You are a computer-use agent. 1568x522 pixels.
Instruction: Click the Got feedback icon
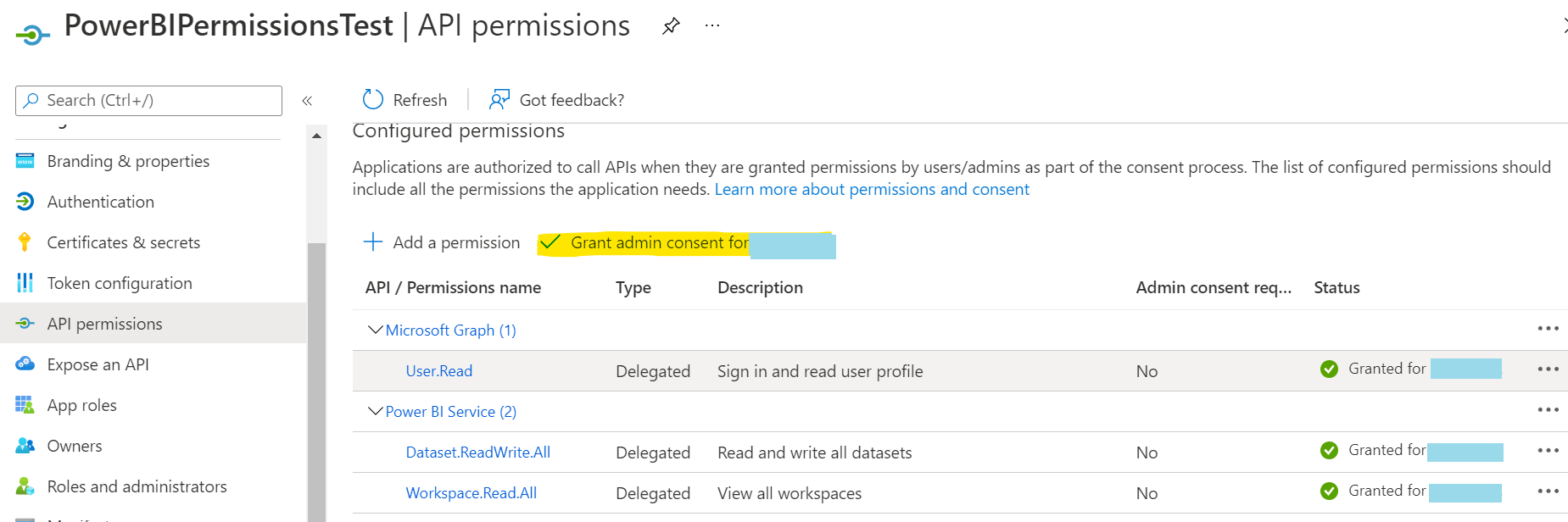tap(499, 100)
